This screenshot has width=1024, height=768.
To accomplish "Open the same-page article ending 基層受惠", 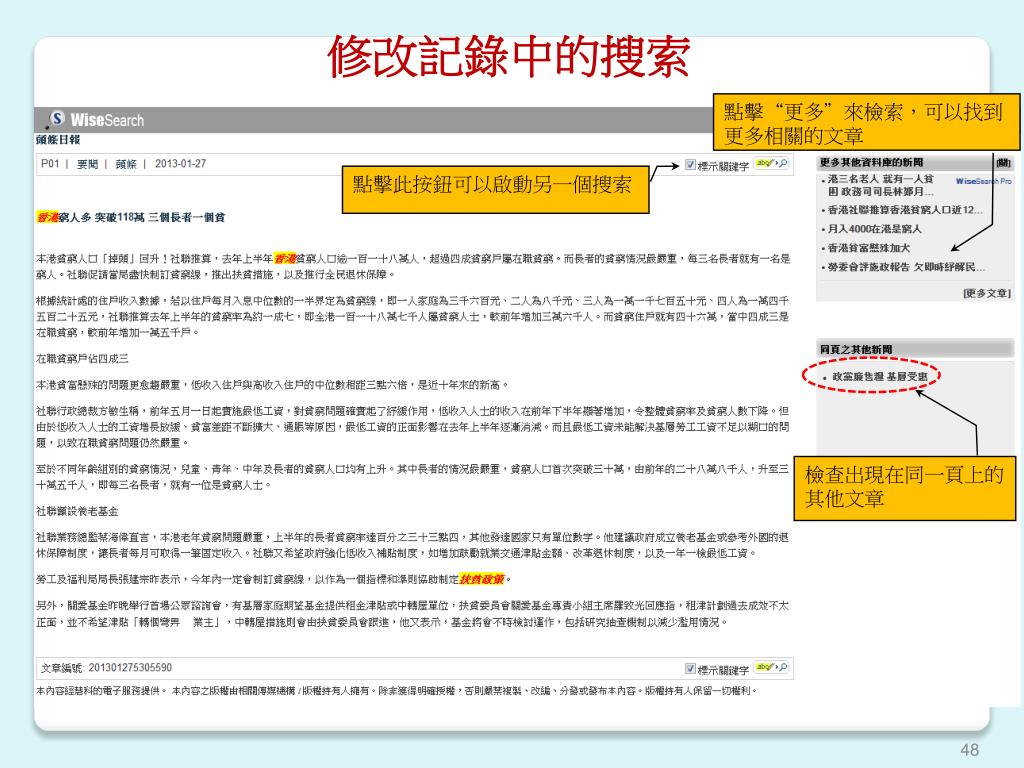I will coord(880,377).
